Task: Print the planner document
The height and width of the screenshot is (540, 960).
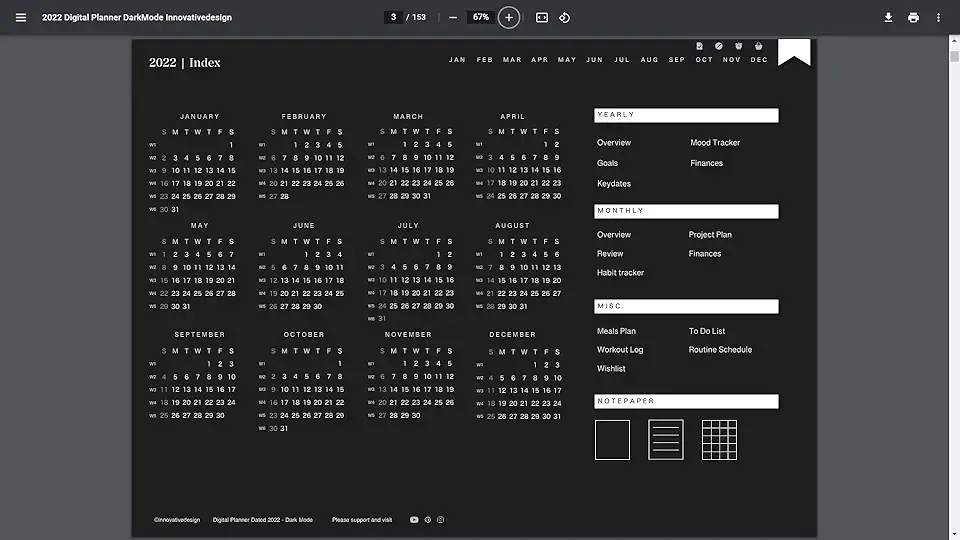Action: pyautogui.click(x=913, y=17)
